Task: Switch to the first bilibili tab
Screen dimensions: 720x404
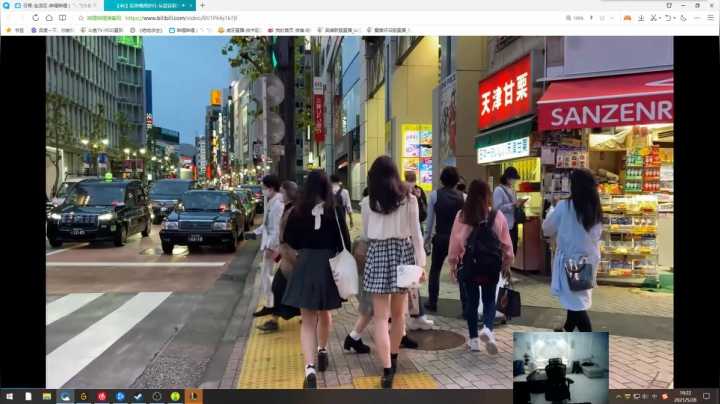Action: coord(56,6)
